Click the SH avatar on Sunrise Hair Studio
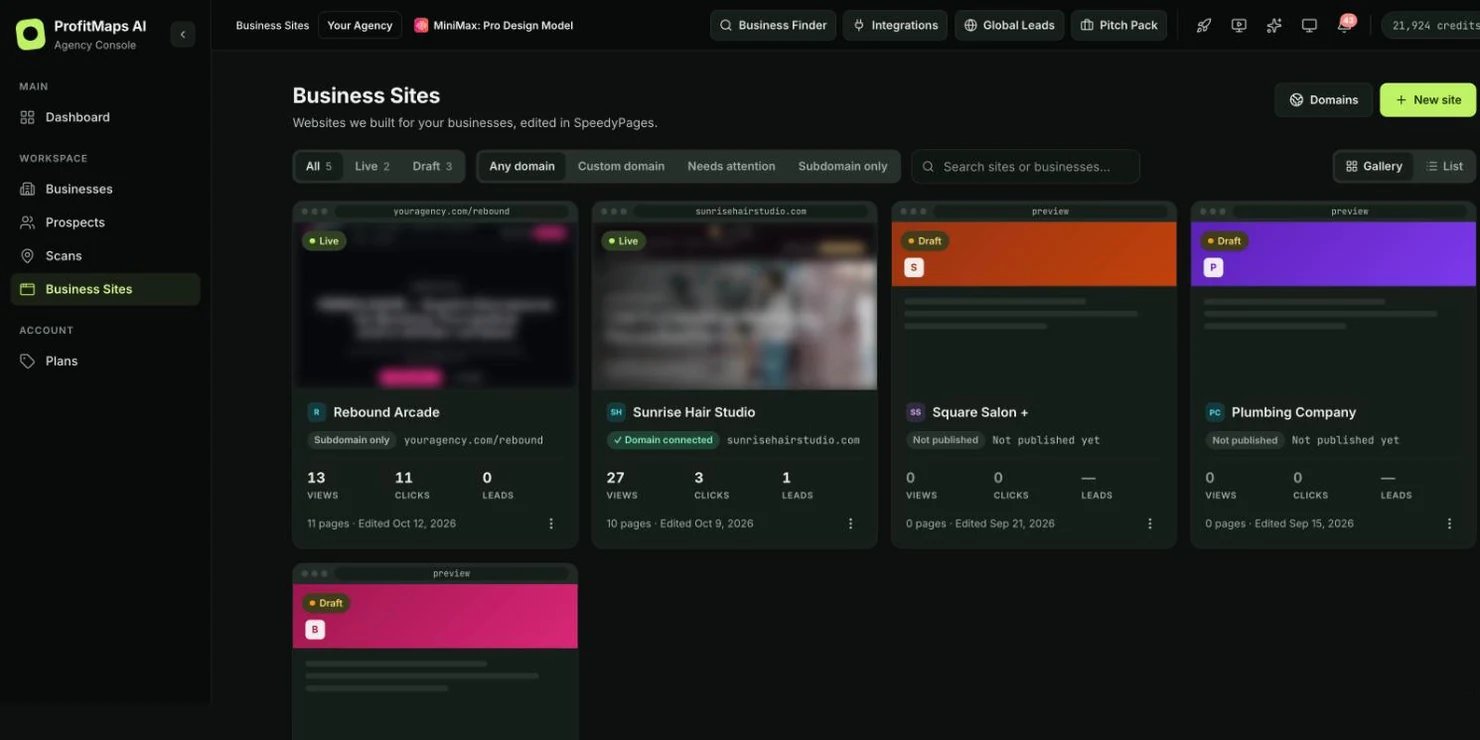Screen dimensions: 1480x740 [x=616, y=412]
